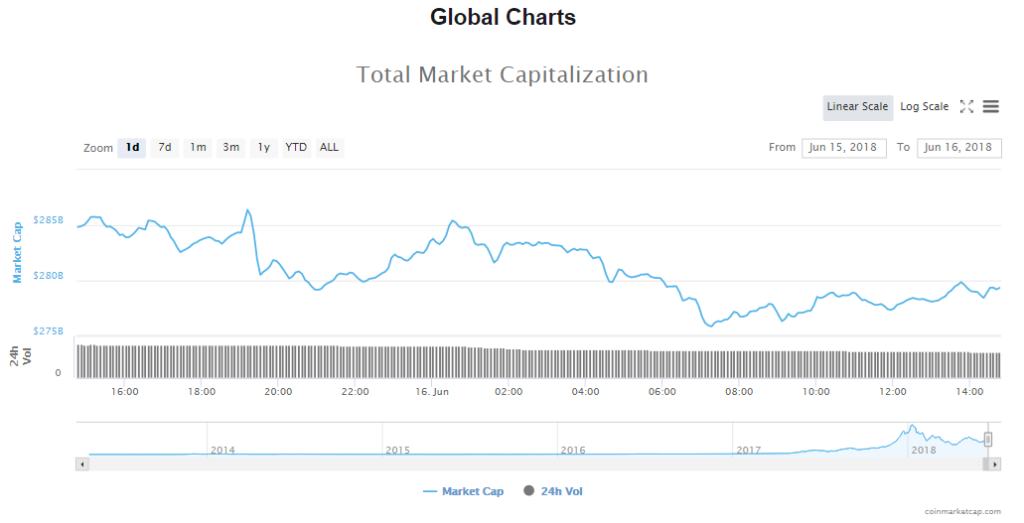This screenshot has height=523, width=1024.
Task: Click the From date field
Action: (x=843, y=148)
